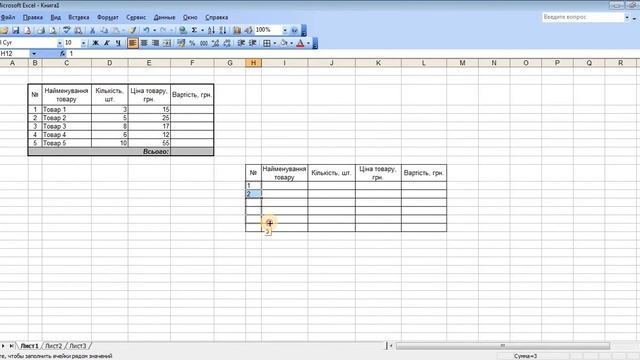Viewport: 640px width, 360px height.
Task: Click the Undo arrow
Action: [146, 30]
